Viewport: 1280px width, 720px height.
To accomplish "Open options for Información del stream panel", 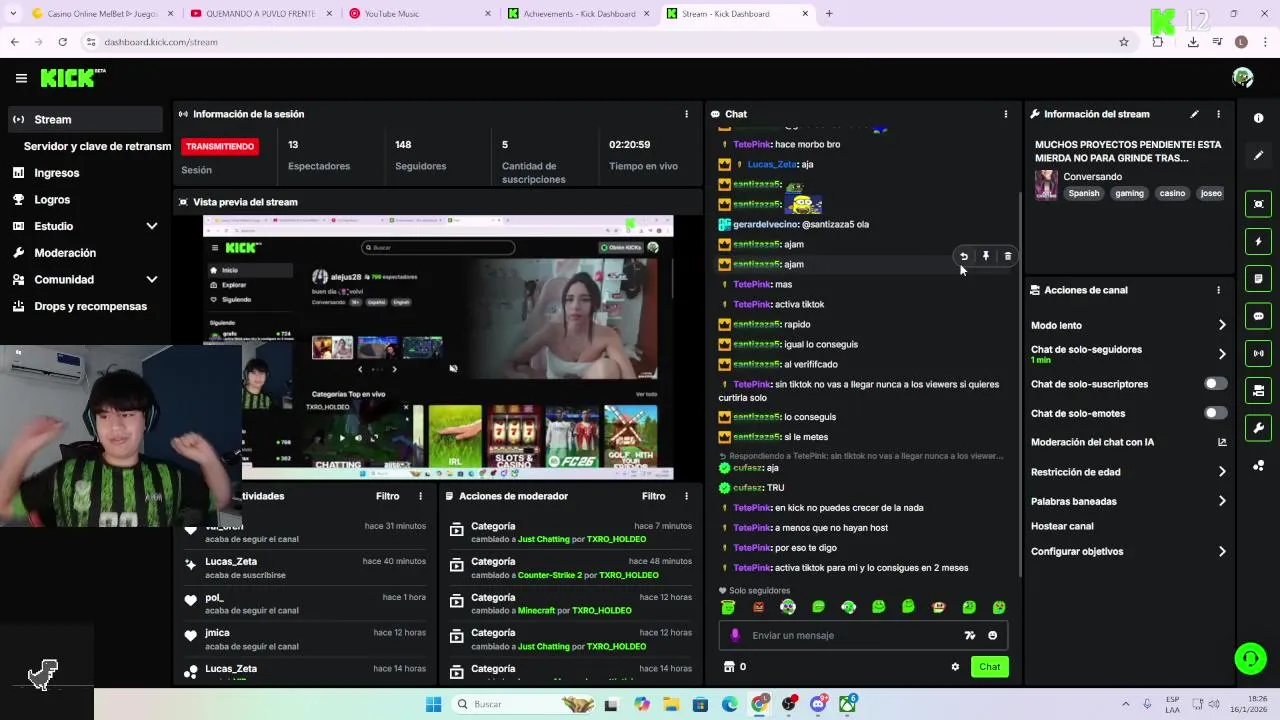I will click(1218, 114).
